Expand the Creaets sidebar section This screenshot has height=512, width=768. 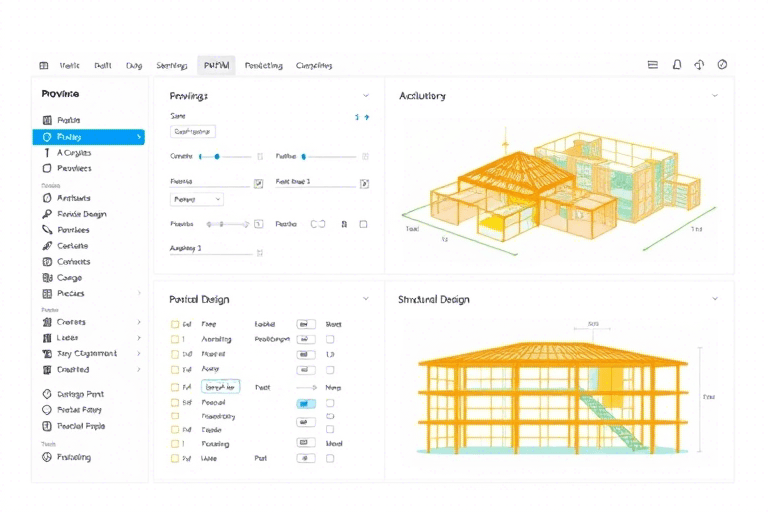point(139,322)
